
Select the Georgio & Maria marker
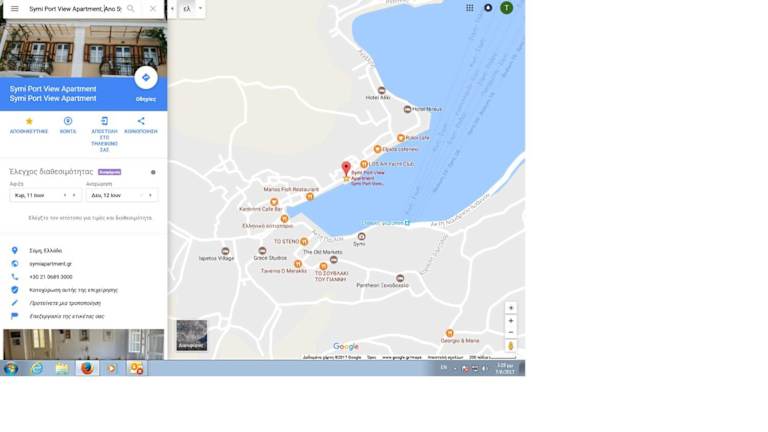449,334
